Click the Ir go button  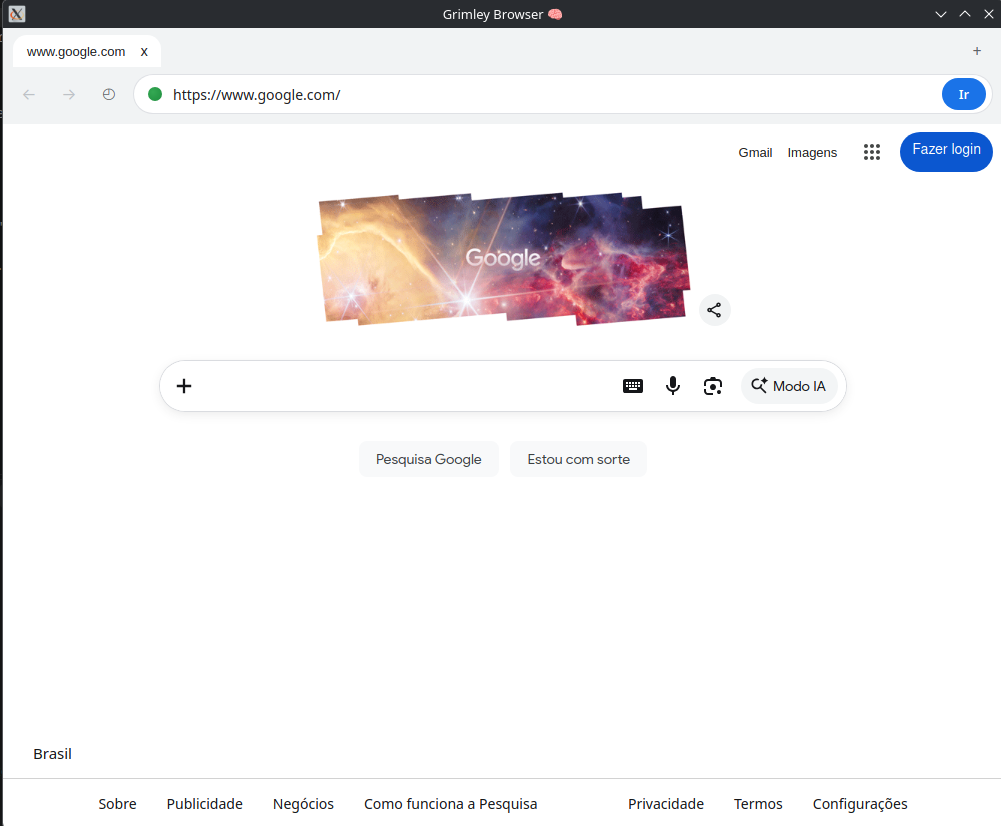click(x=963, y=94)
